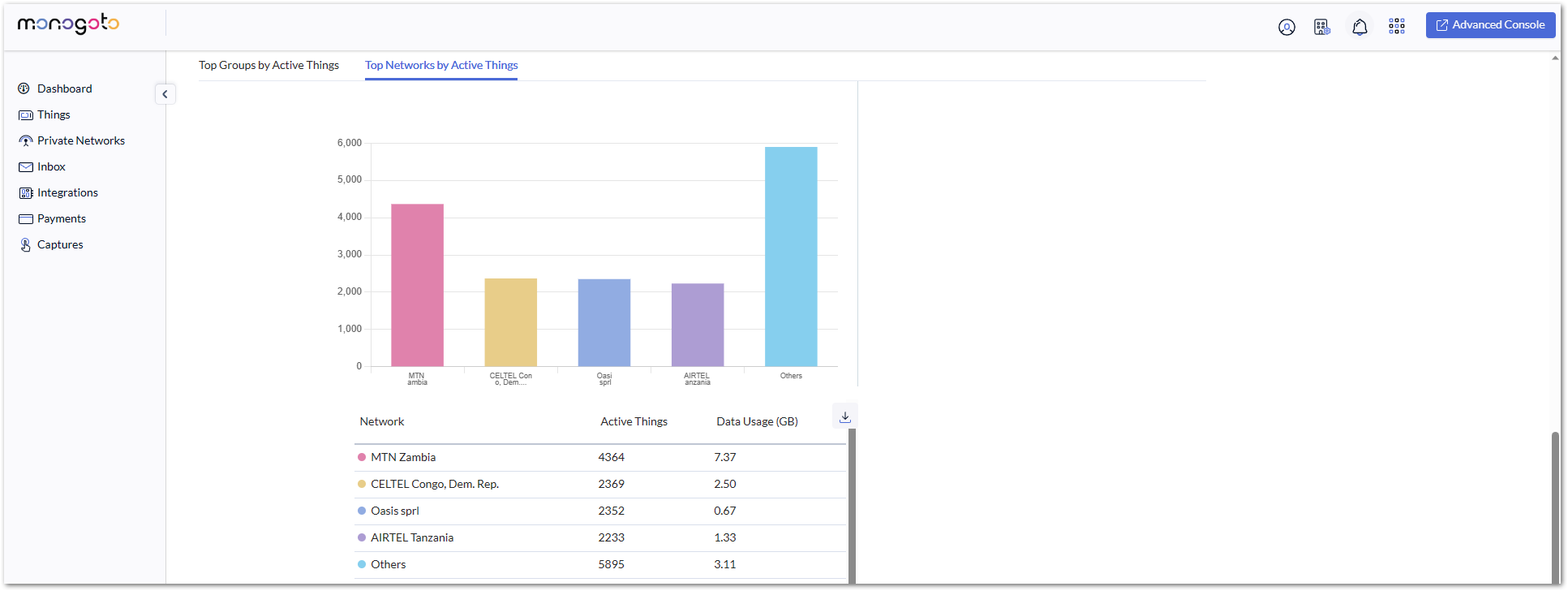The image size is (1568, 591).
Task: Collapse the sidebar with the chevron
Action: 165,94
